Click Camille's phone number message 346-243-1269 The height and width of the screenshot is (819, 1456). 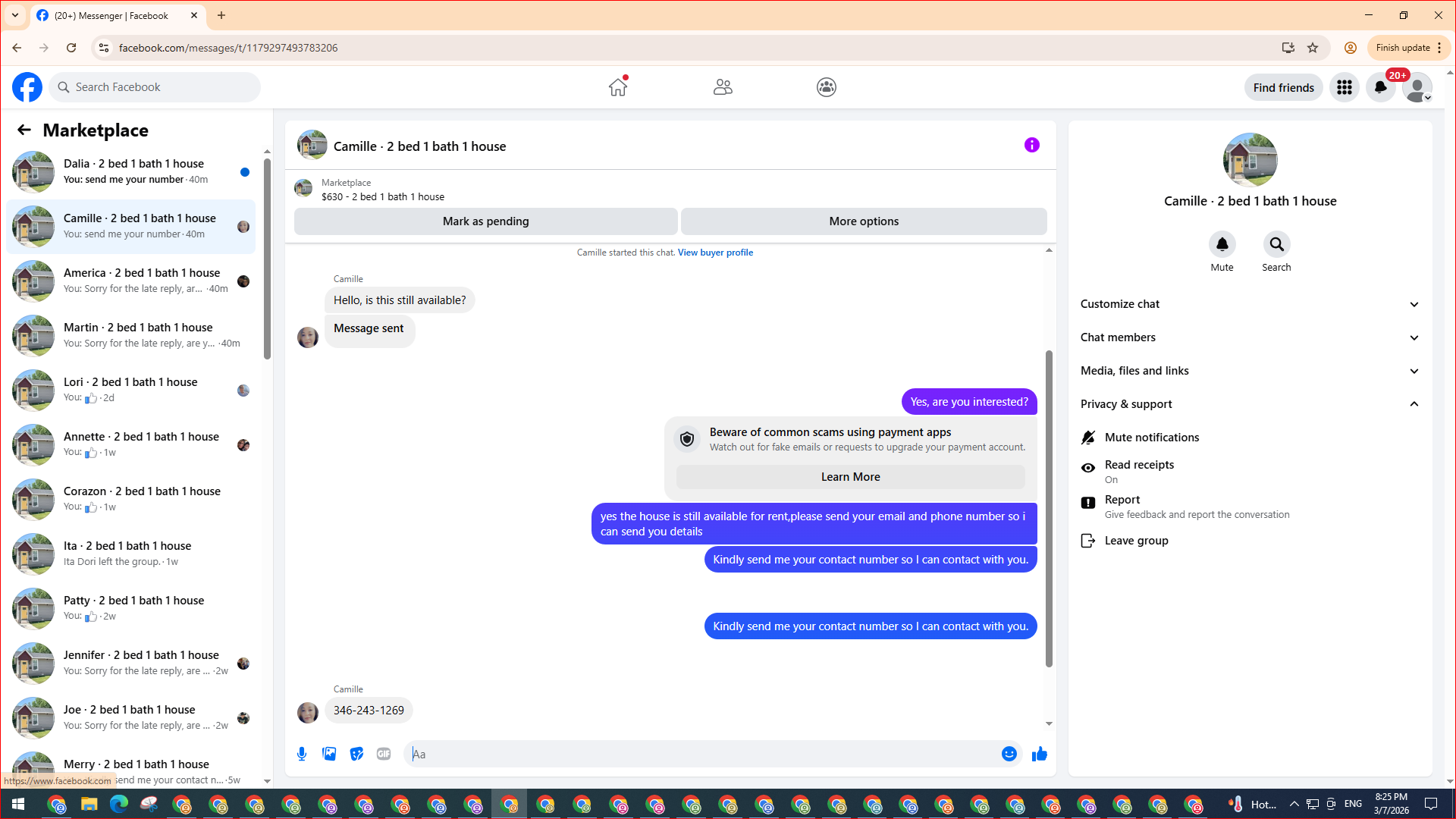coord(369,711)
